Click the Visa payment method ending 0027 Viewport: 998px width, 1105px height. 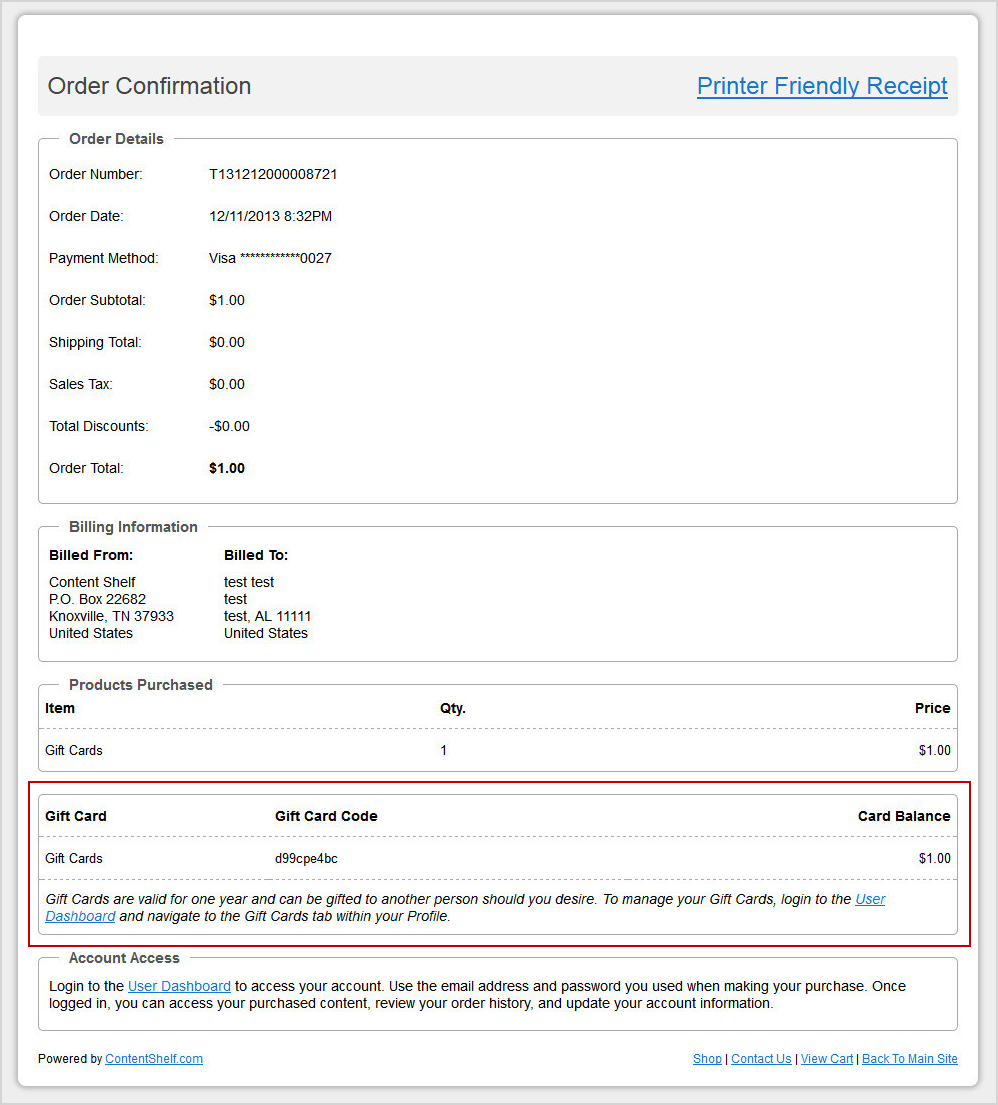(x=270, y=258)
